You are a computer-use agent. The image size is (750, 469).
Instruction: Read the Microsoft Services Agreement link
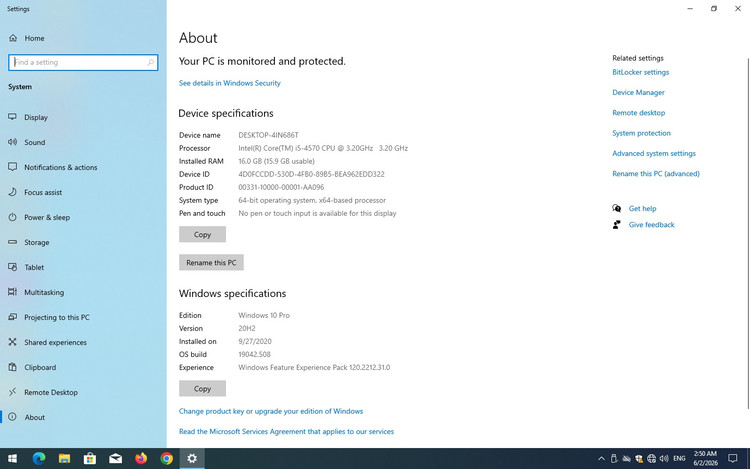click(287, 431)
